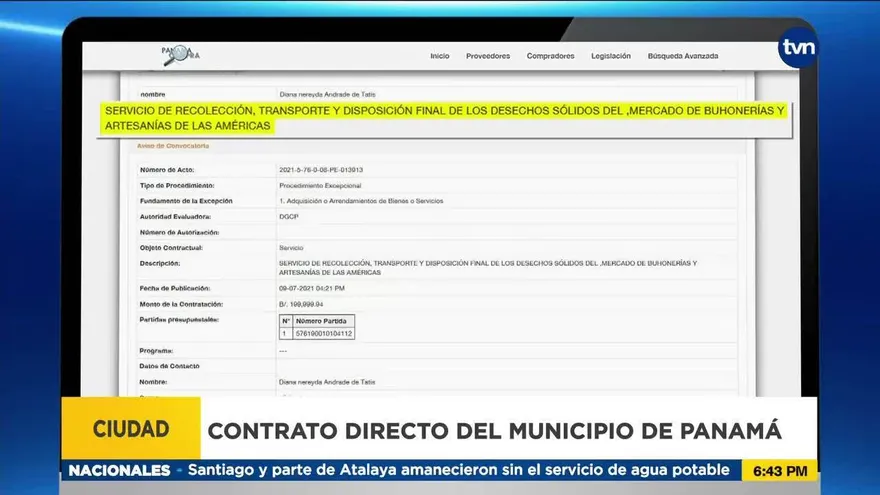Click partida number 576190010104112 cell
This screenshot has height=495, width=880.
(x=323, y=333)
